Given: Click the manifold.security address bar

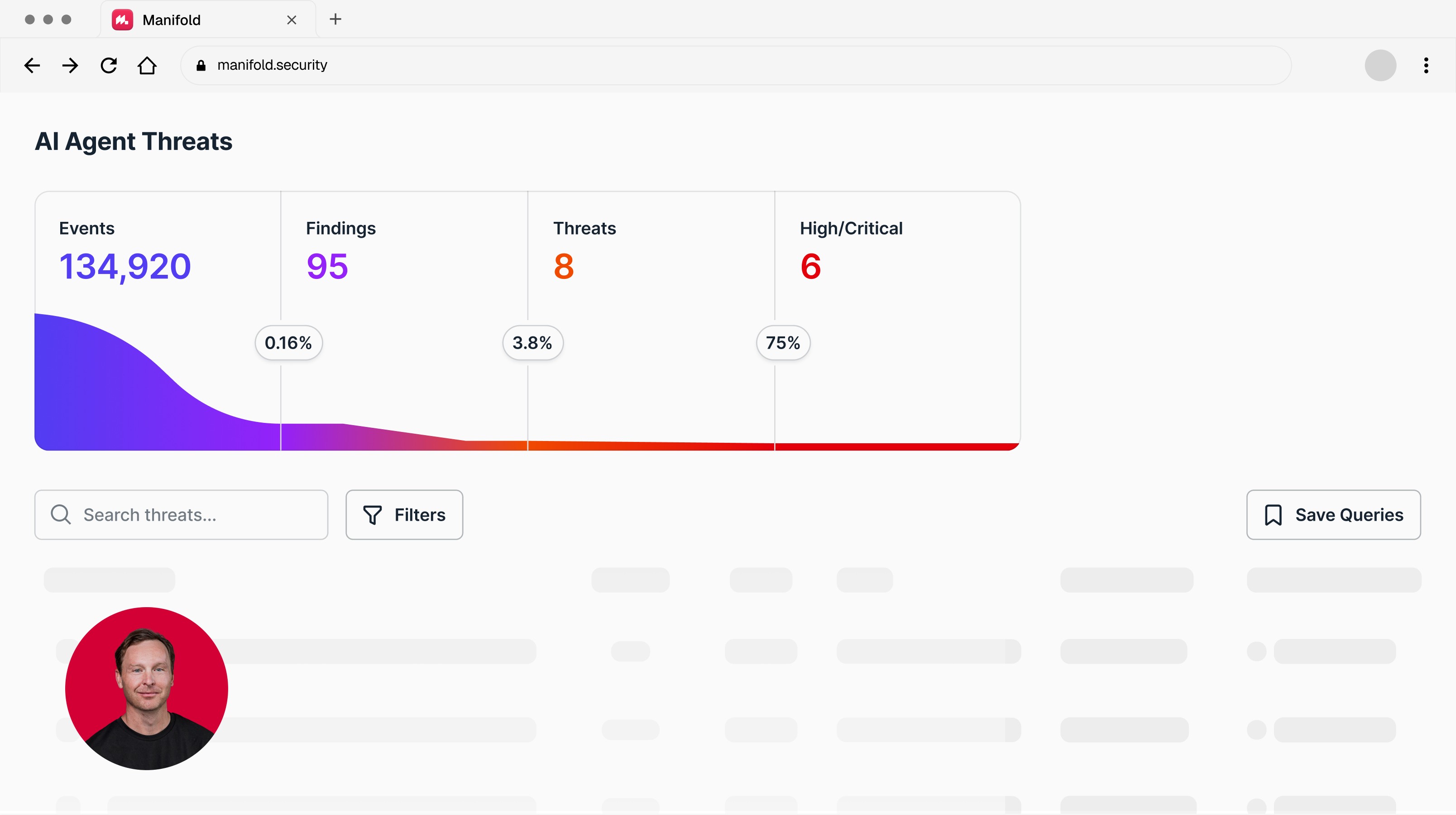Looking at the screenshot, I should coord(735,66).
